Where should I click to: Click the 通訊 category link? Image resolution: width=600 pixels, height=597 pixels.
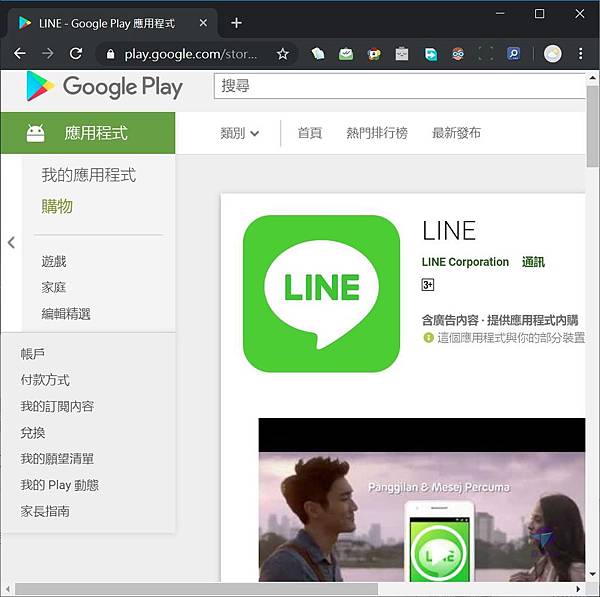533,262
